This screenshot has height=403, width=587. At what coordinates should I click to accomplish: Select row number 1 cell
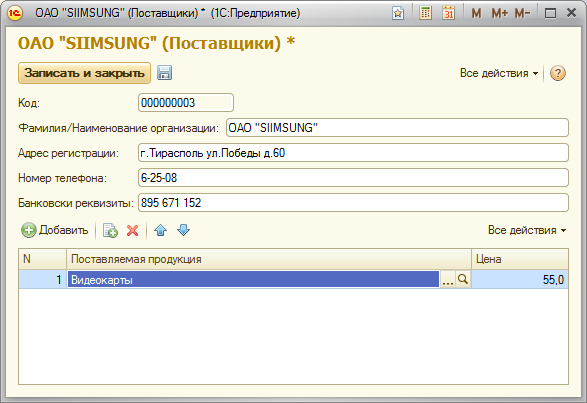click(42, 279)
